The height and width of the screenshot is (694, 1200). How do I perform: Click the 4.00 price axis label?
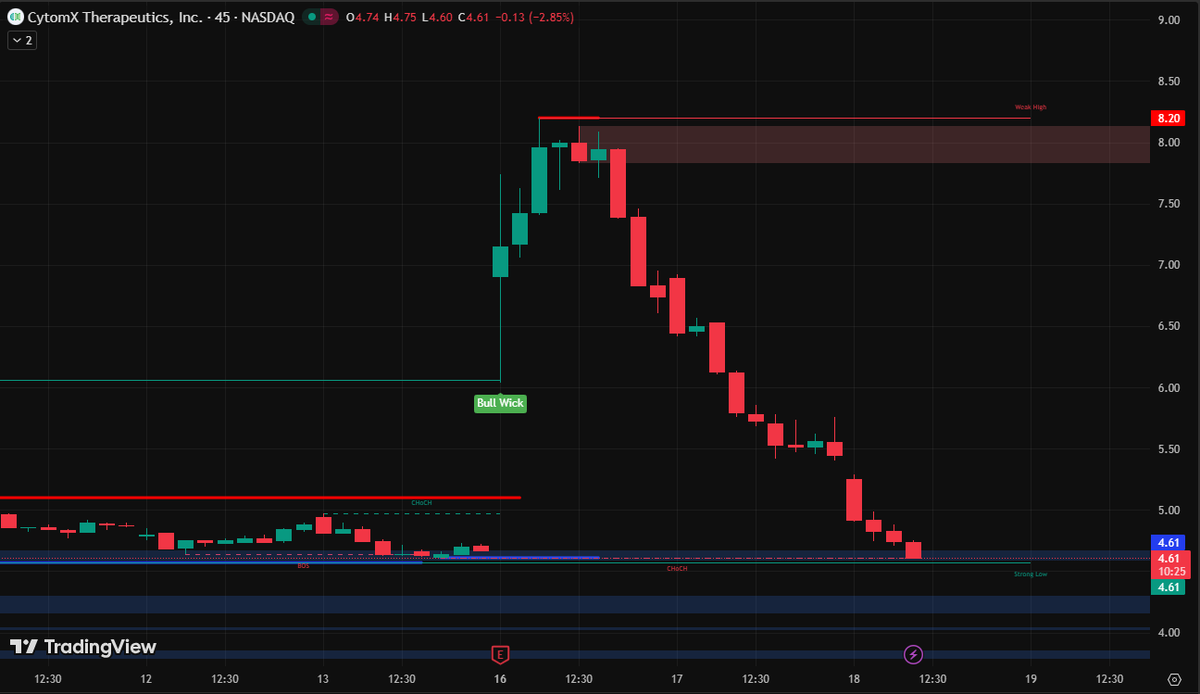[x=1168, y=633]
